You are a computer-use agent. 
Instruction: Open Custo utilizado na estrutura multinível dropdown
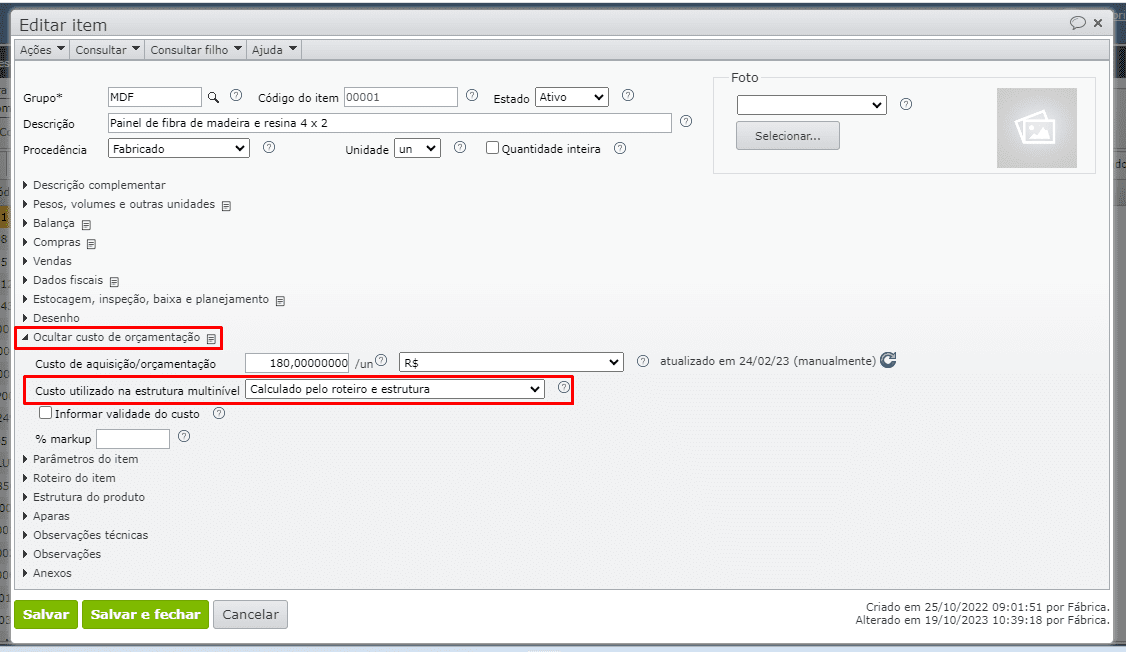[x=395, y=389]
